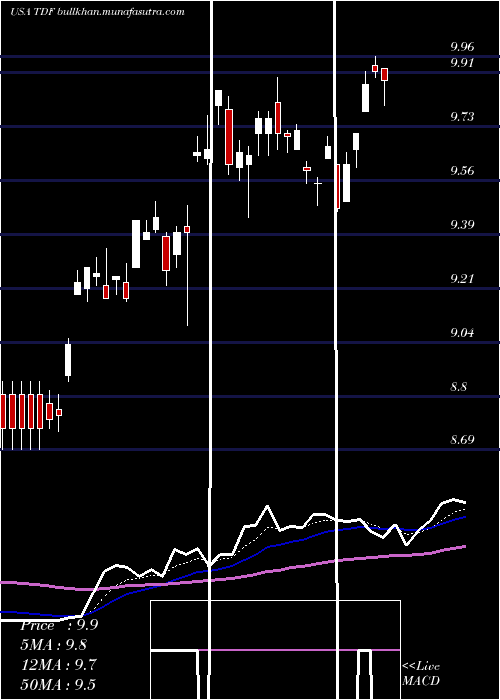The width and height of the screenshot is (500, 700).
Task: Click the <<Live MACD label
Action: click(x=421, y=674)
